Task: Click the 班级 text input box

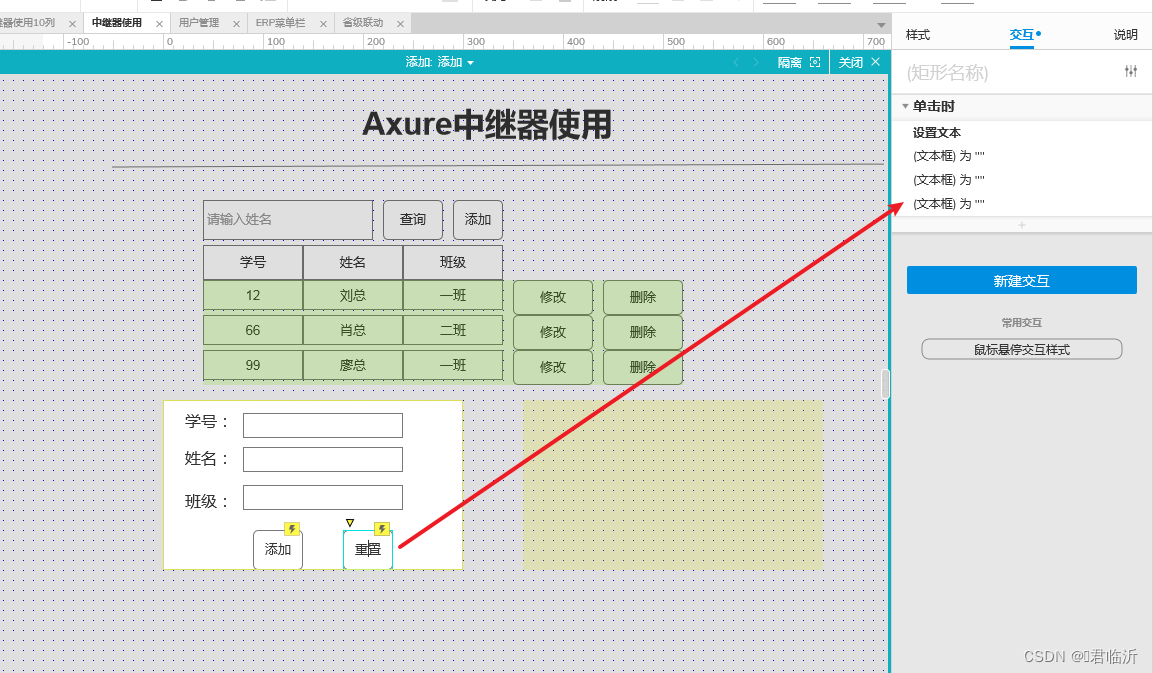Action: (x=323, y=497)
